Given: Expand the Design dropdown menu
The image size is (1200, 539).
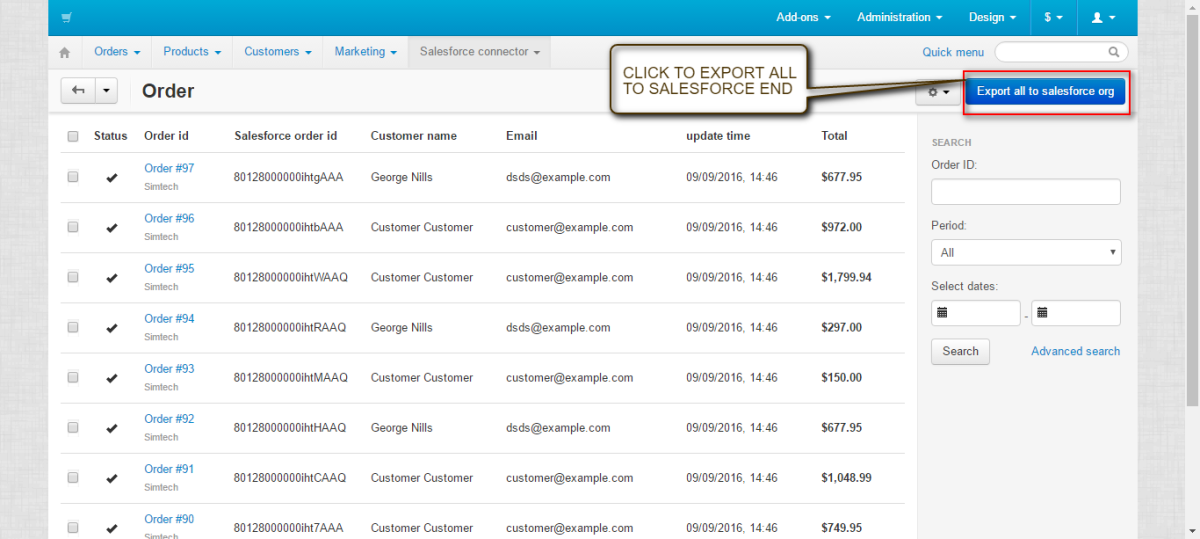Looking at the screenshot, I should point(992,17).
